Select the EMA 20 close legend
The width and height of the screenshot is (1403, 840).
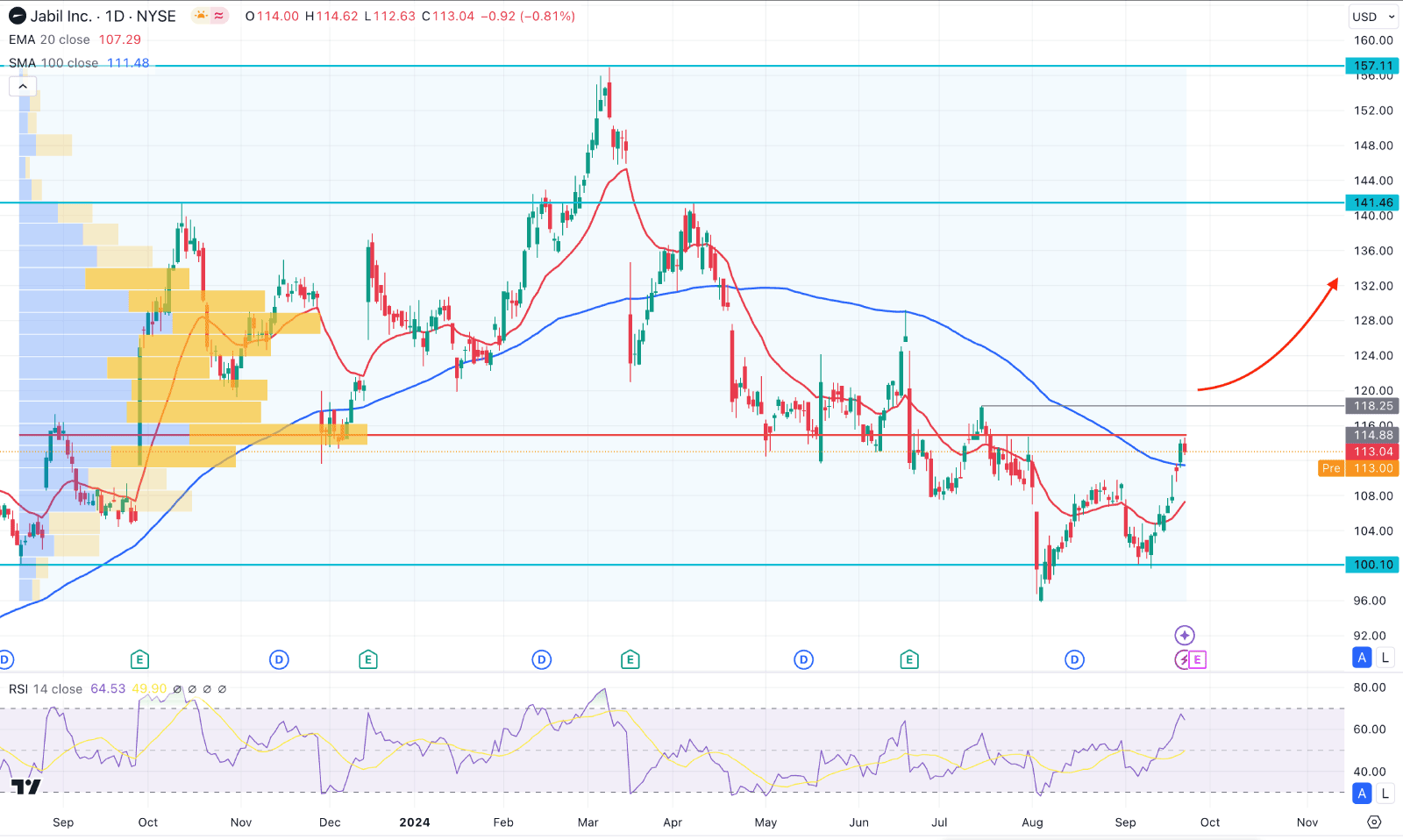(x=49, y=39)
